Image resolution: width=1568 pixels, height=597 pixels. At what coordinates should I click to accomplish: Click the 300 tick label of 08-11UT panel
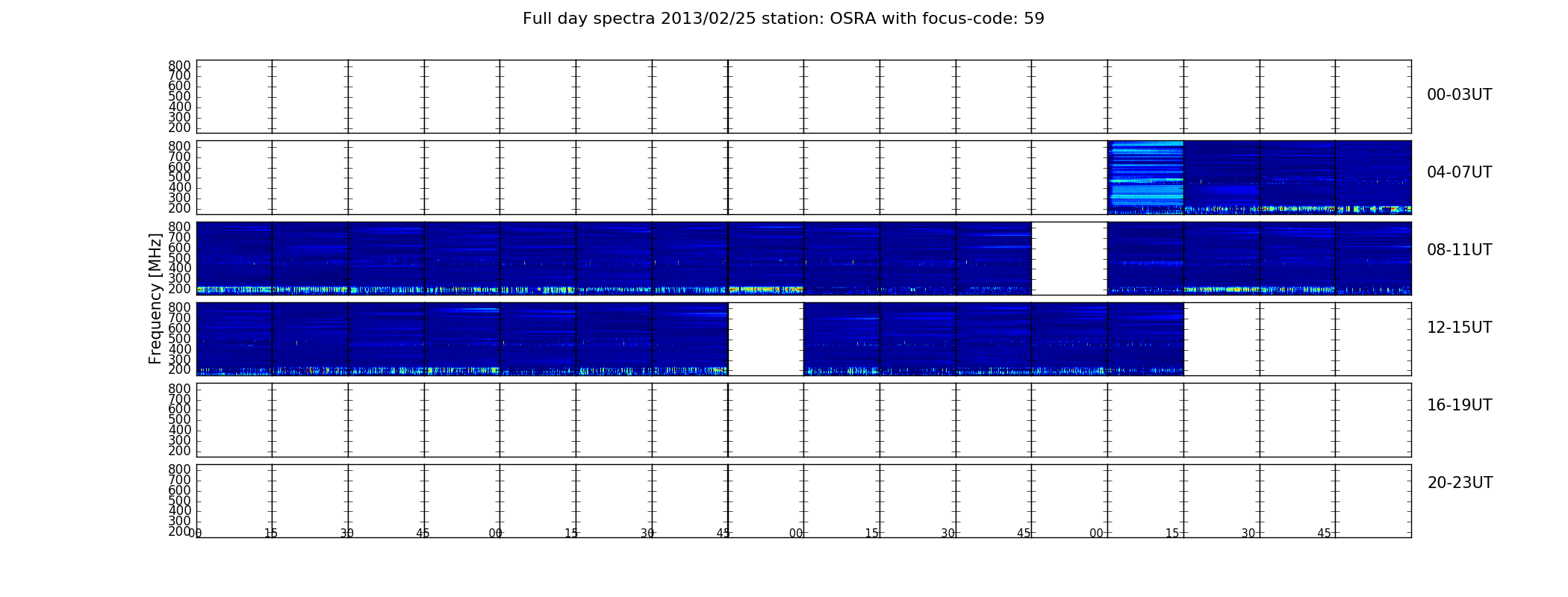179,278
